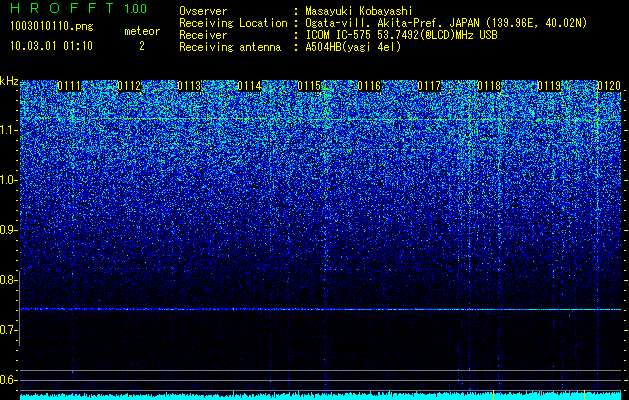Image resolution: width=629 pixels, height=400 pixels.
Task: Click the 0111 time marker label
Action: 69,86
